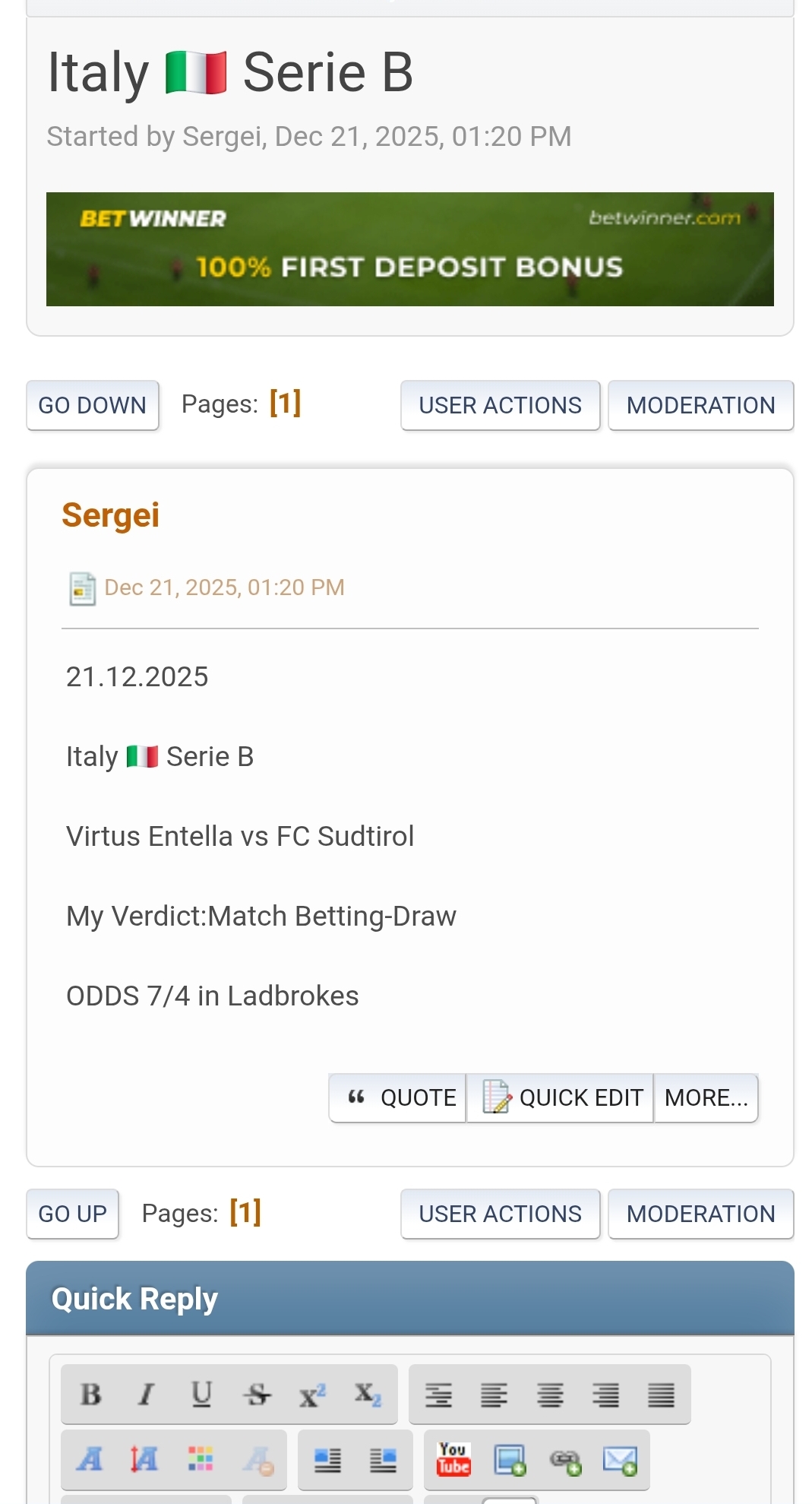Open USER ACTIONS menu above the post
The height and width of the screenshot is (1504, 812).
(500, 405)
